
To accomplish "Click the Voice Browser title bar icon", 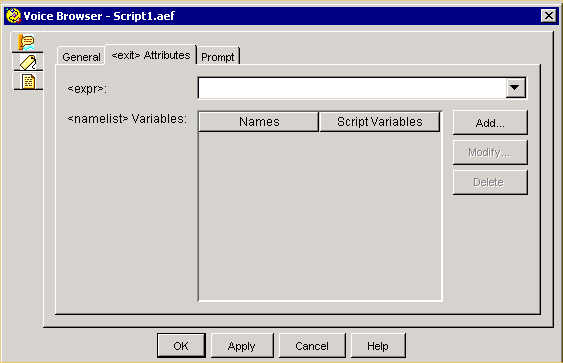I will [x=14, y=16].
